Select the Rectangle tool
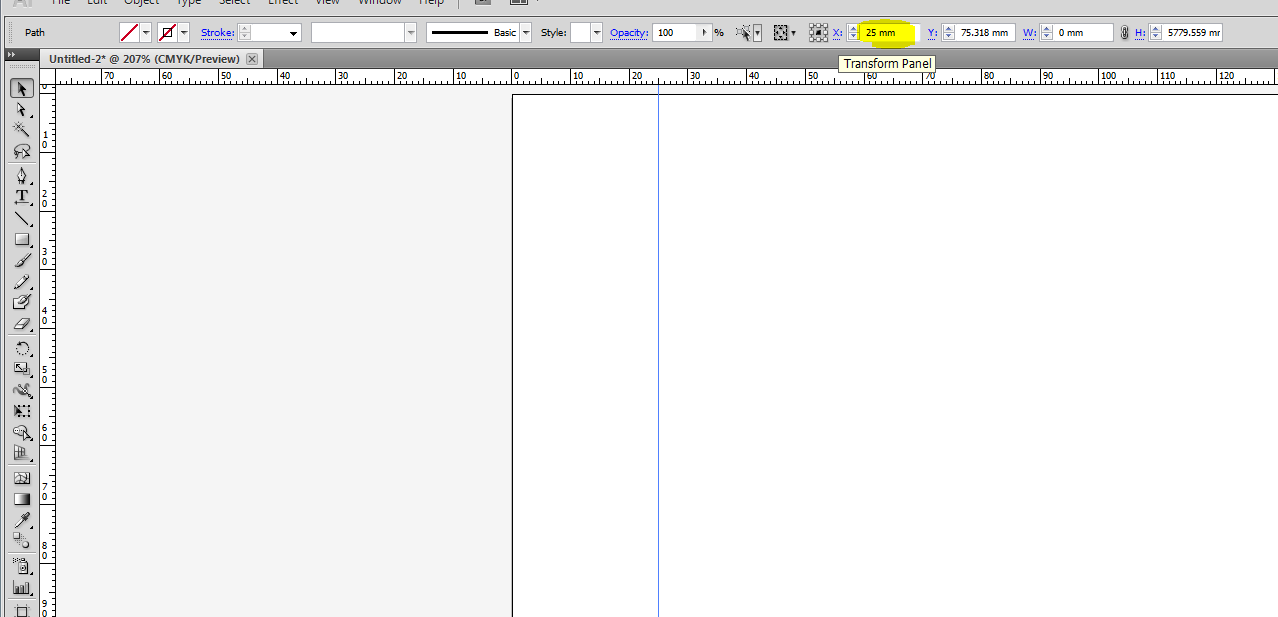 point(21,239)
